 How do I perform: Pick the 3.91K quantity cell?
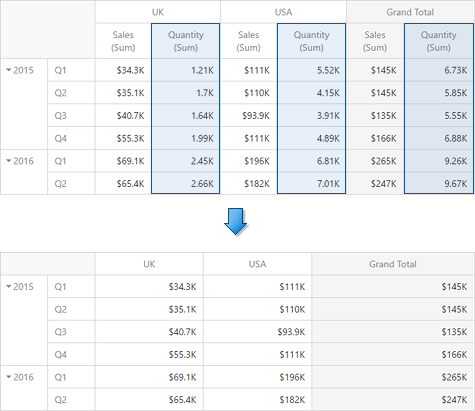311,115
